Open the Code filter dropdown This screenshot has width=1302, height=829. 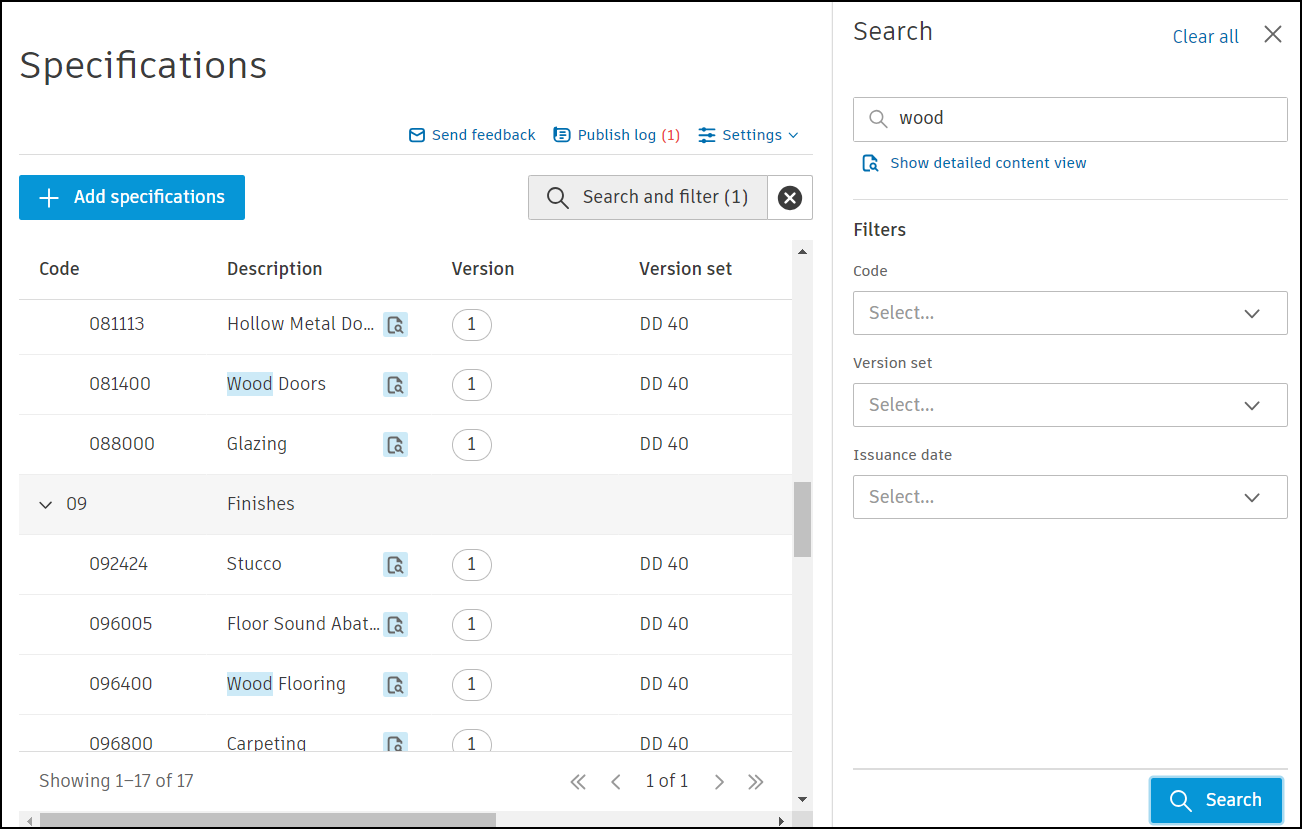click(x=1069, y=313)
